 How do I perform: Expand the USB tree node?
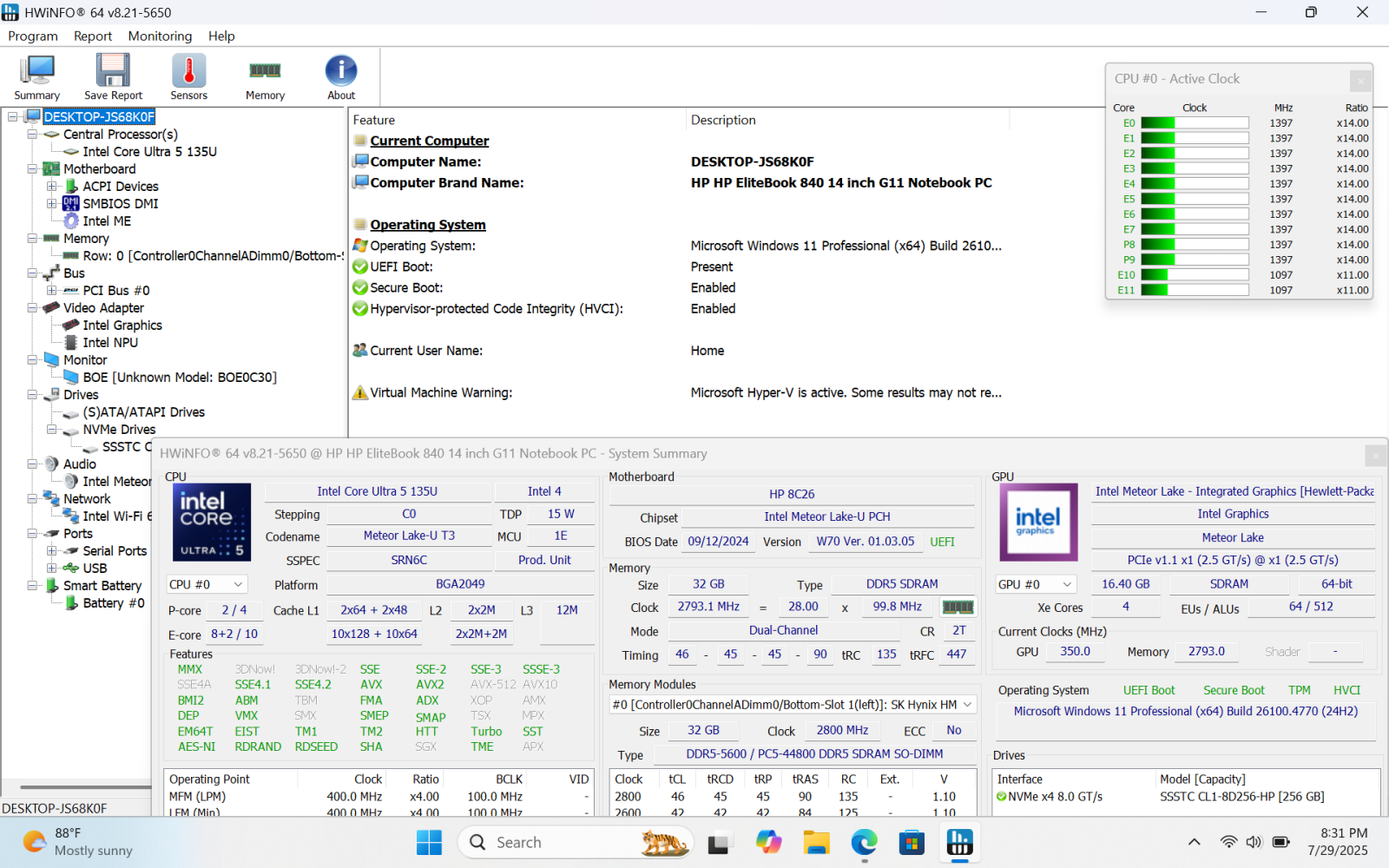pyautogui.click(x=52, y=569)
